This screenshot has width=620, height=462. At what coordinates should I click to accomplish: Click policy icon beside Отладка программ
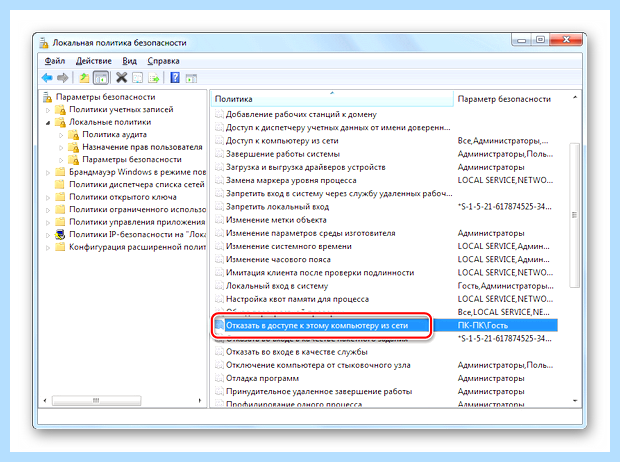tap(219, 378)
